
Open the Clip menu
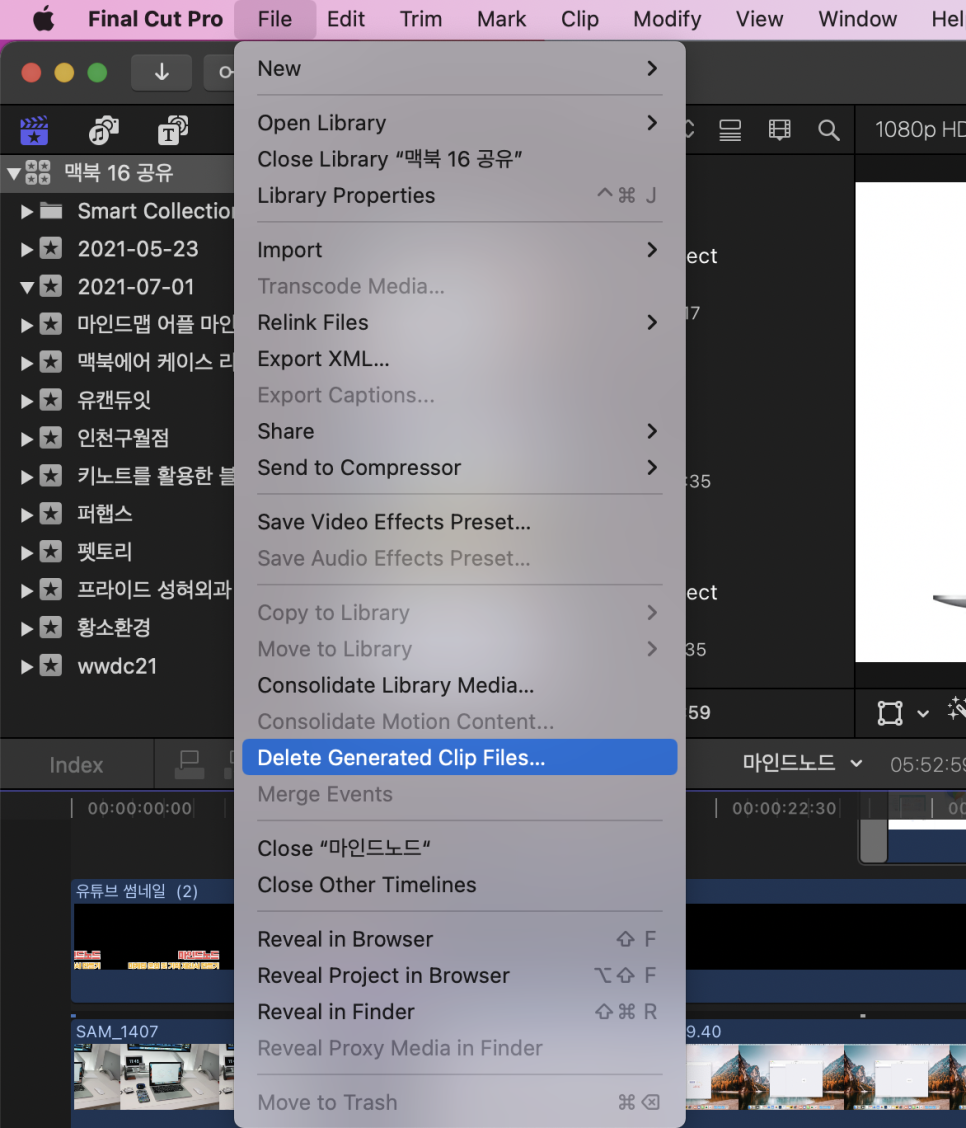pyautogui.click(x=580, y=19)
